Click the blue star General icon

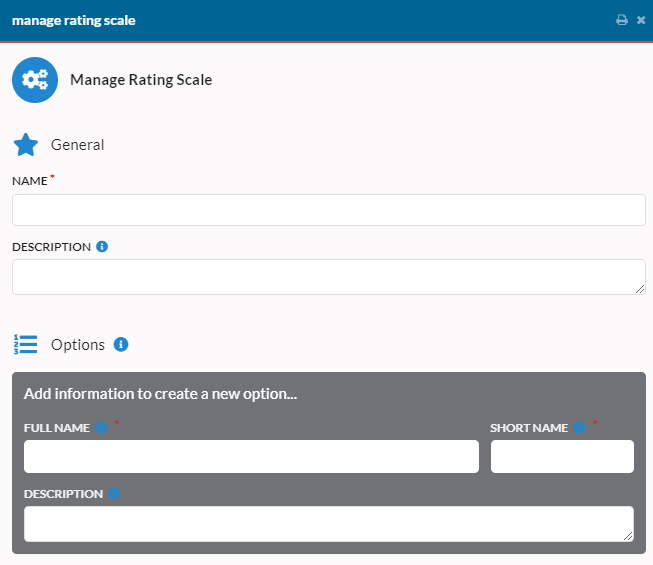[26, 145]
